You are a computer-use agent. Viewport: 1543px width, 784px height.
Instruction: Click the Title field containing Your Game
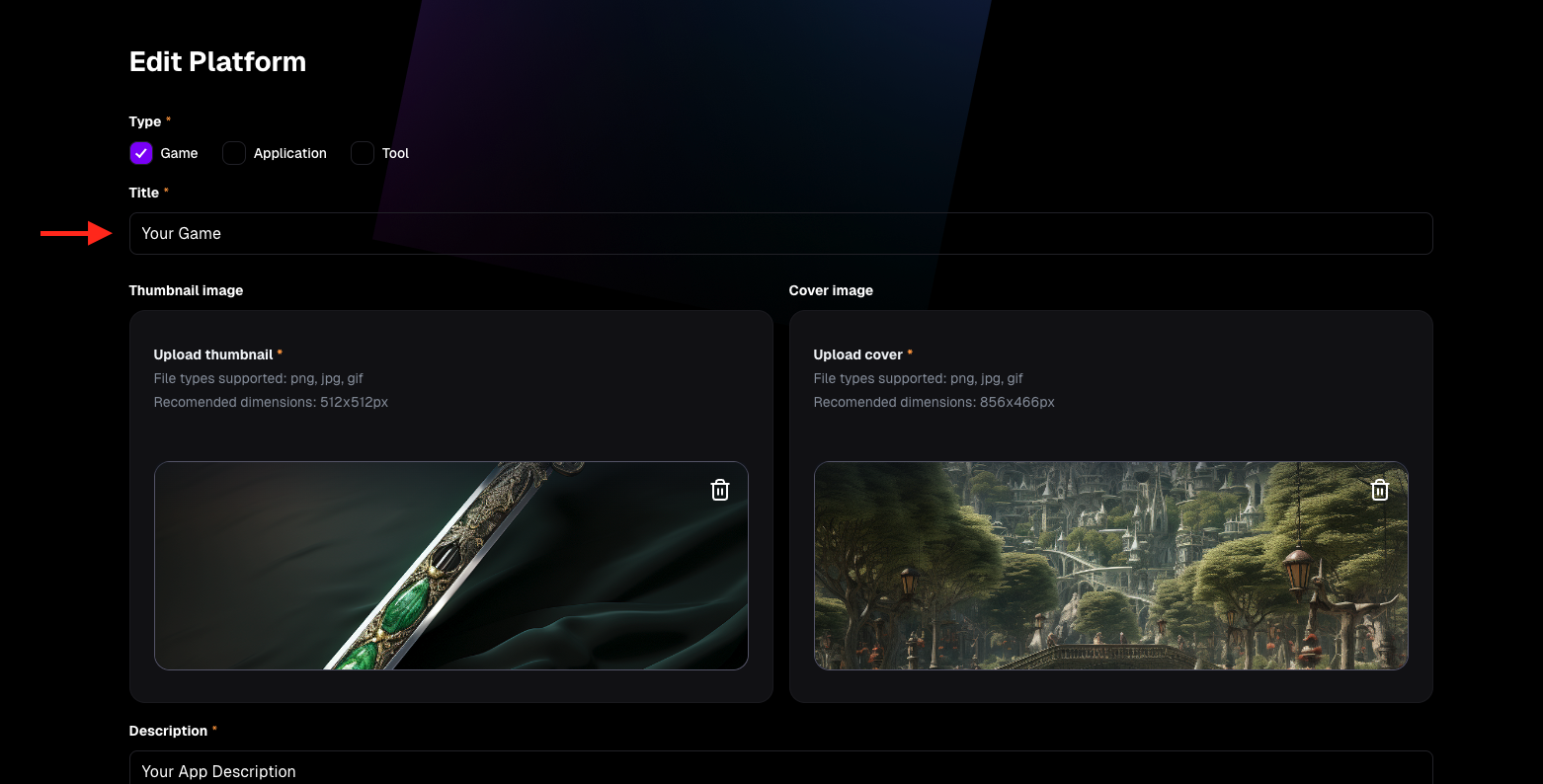[x=780, y=233]
